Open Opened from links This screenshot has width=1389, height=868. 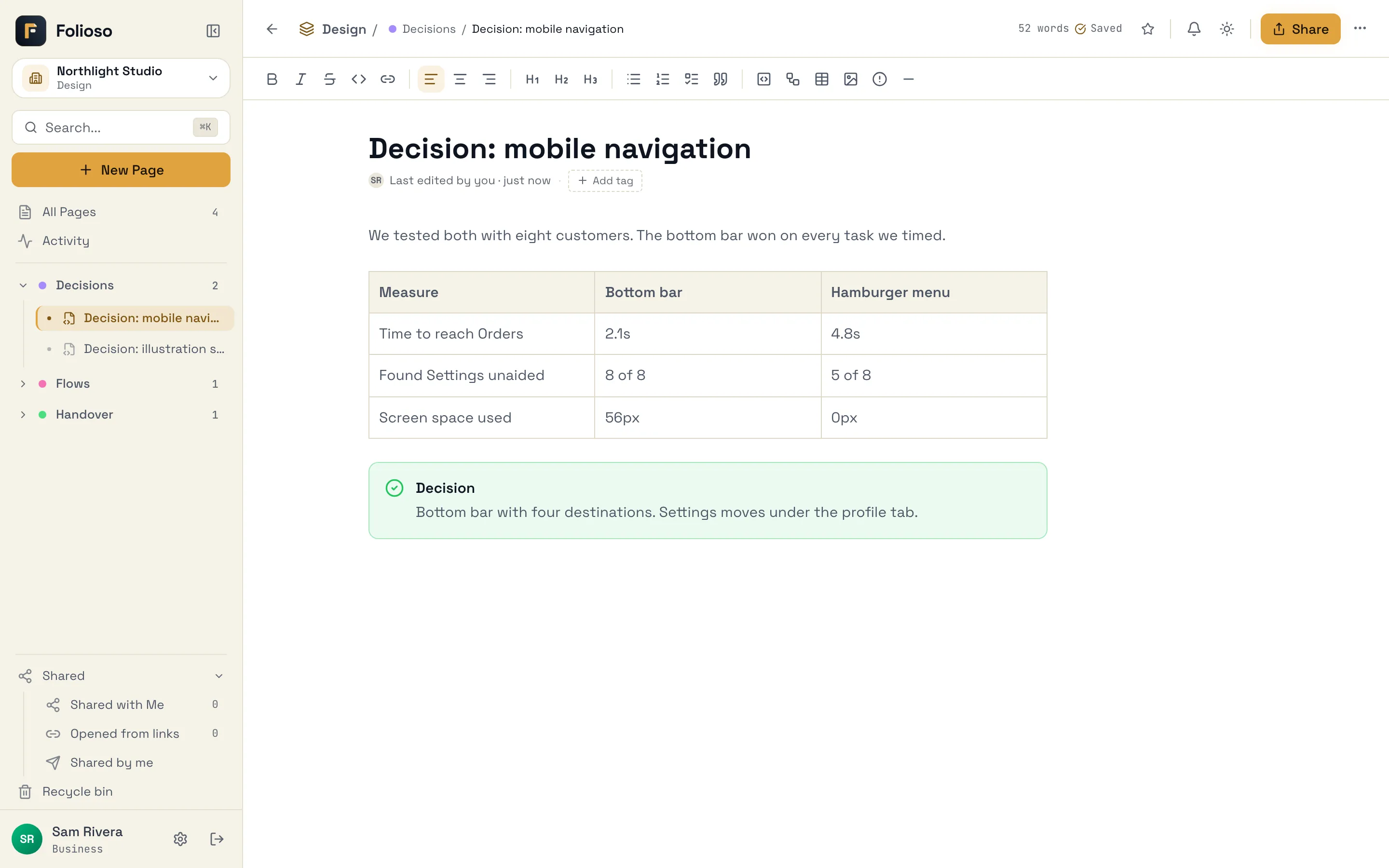(x=135, y=733)
